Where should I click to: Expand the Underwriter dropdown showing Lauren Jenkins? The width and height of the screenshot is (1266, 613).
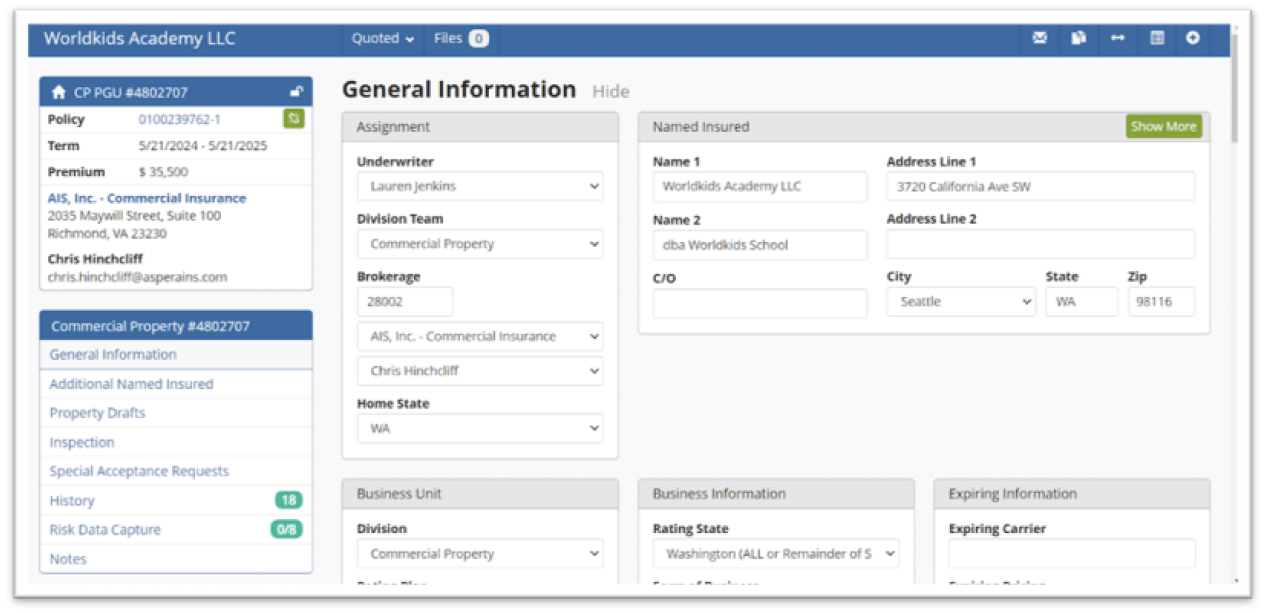click(x=480, y=186)
